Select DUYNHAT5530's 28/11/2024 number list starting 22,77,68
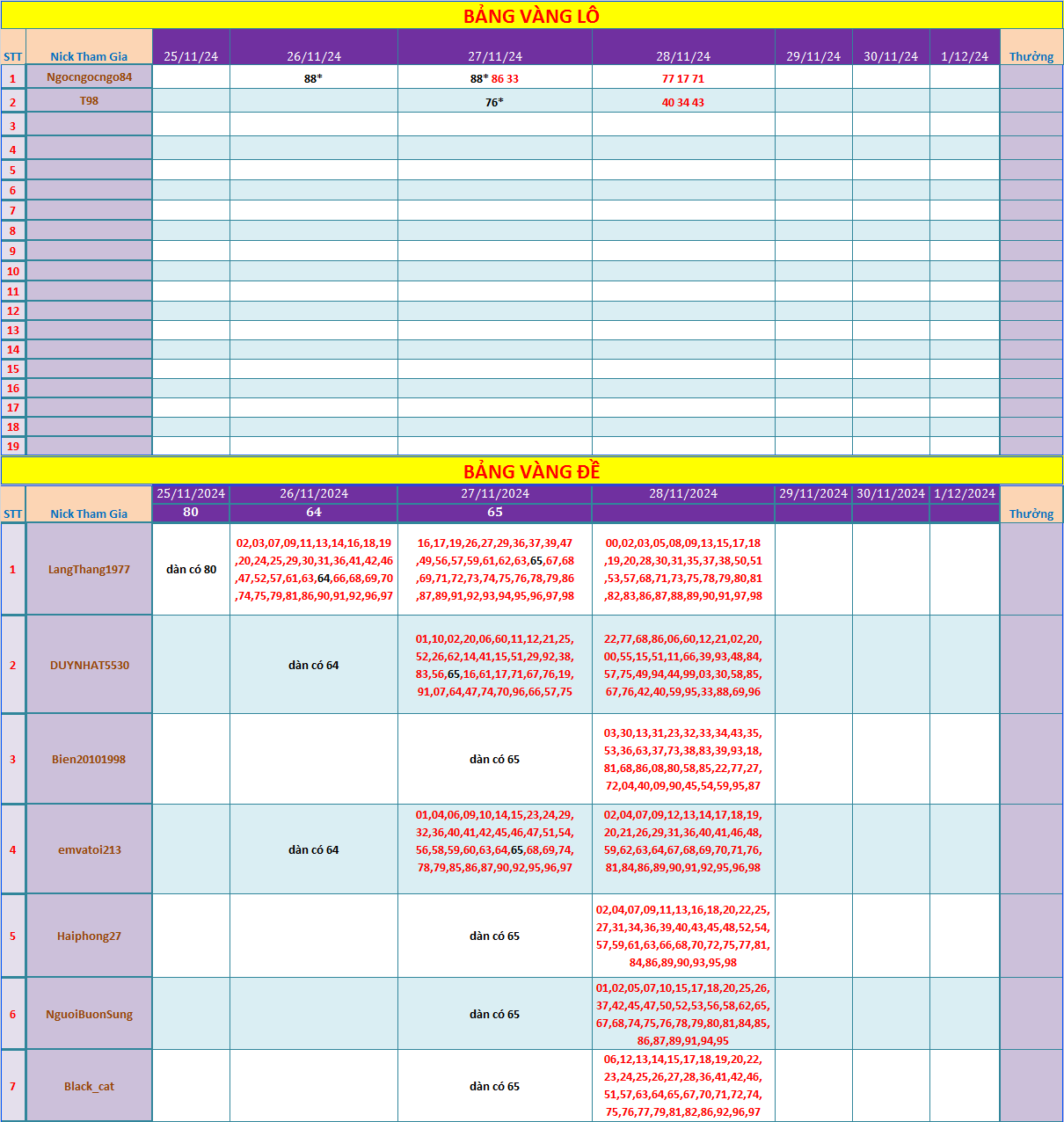This screenshot has width=1064, height=1122. click(683, 665)
